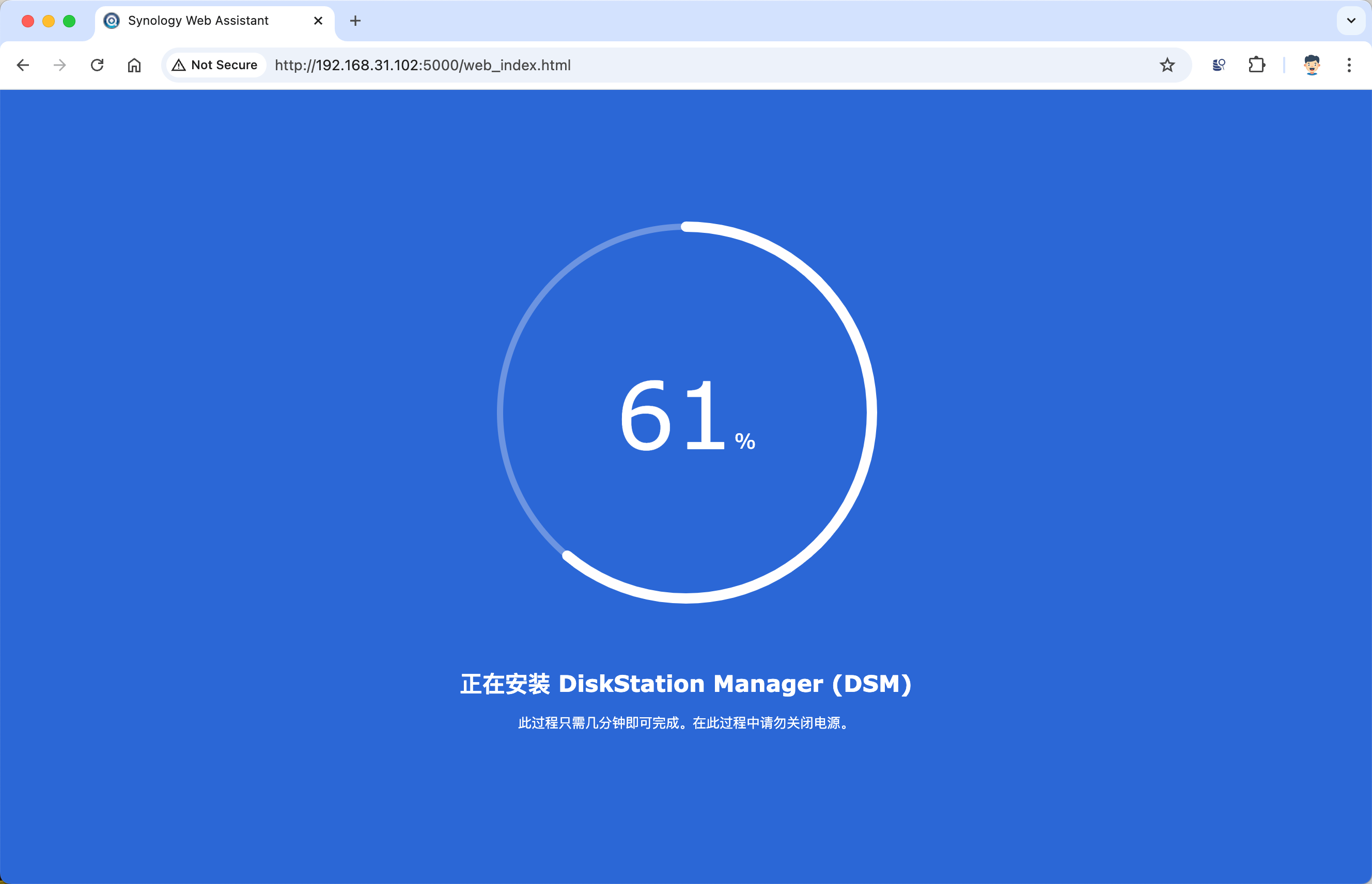Click the Not Secure site info chip
This screenshot has width=1372, height=884.
pos(215,65)
